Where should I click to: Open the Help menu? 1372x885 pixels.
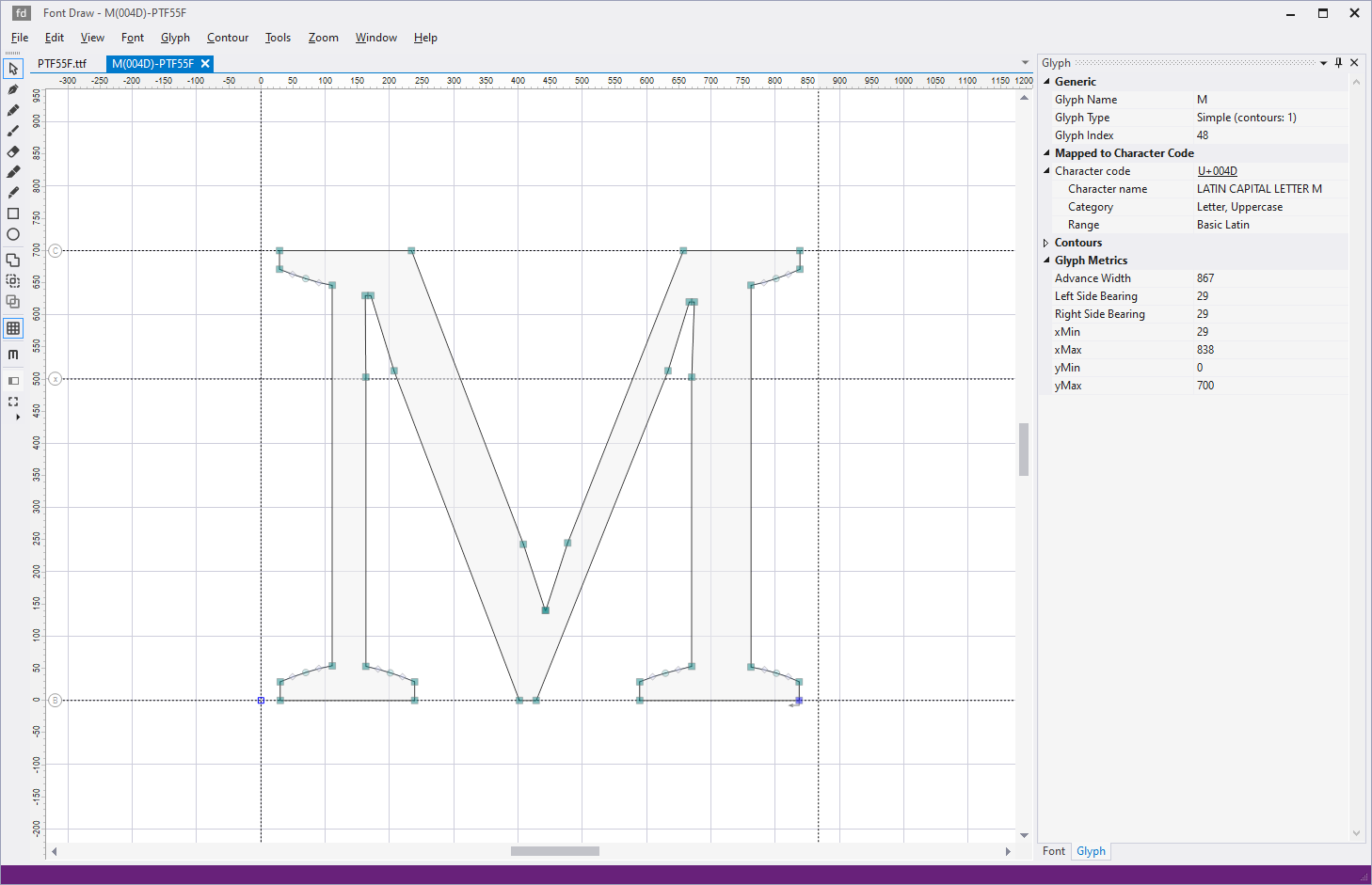(x=425, y=38)
